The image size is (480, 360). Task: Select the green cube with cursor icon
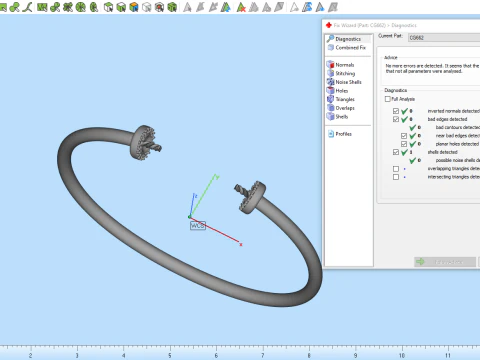[x=121, y=7]
